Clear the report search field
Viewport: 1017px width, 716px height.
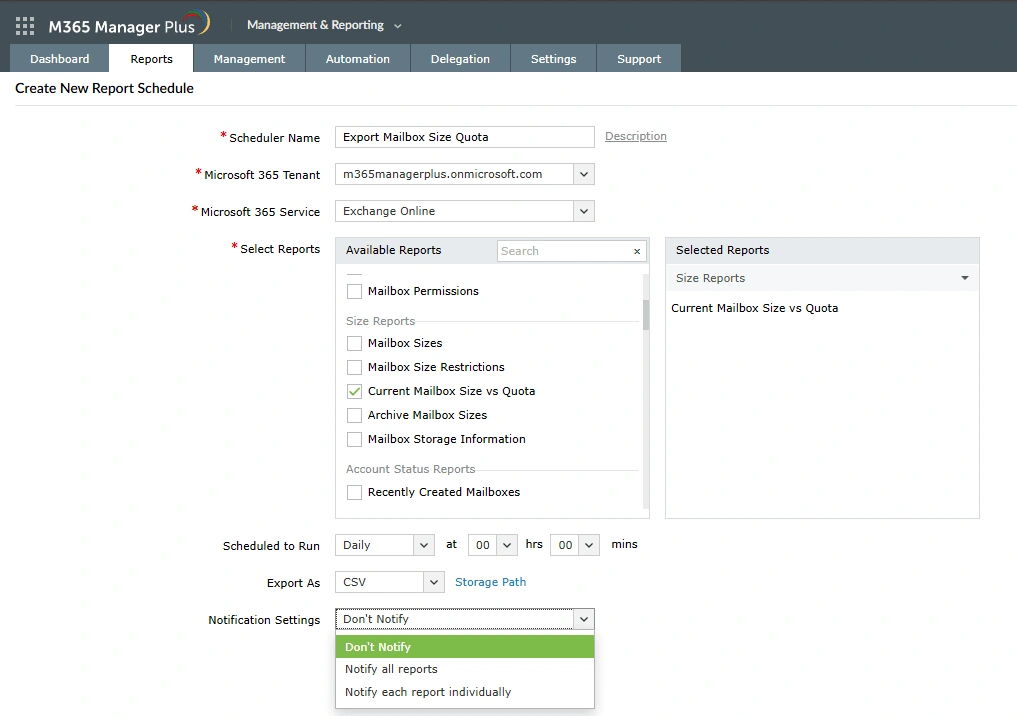coord(637,251)
